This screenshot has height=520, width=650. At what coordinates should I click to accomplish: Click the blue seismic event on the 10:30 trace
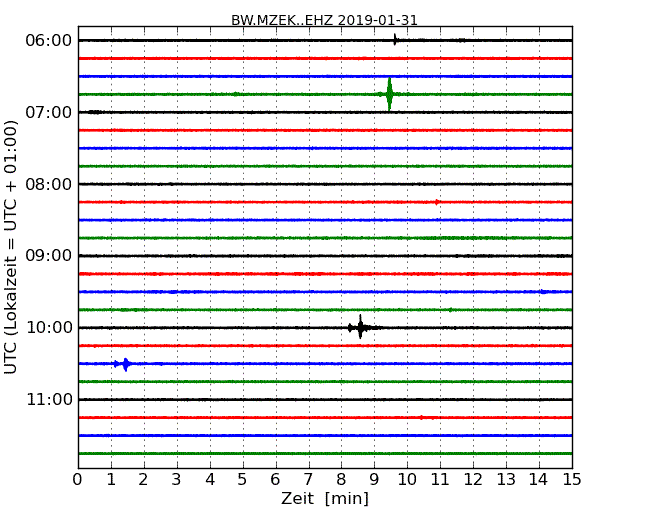(124, 364)
